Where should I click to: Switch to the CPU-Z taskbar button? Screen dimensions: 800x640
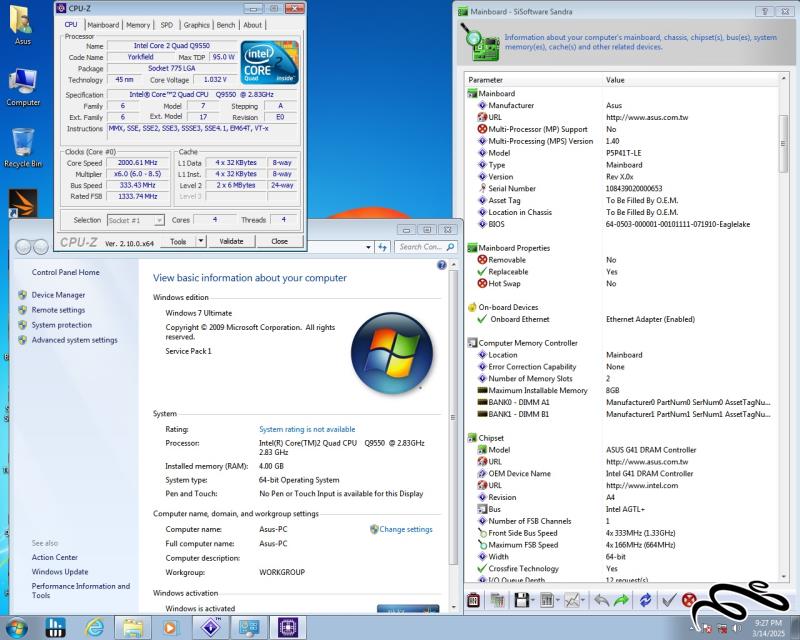coord(288,627)
